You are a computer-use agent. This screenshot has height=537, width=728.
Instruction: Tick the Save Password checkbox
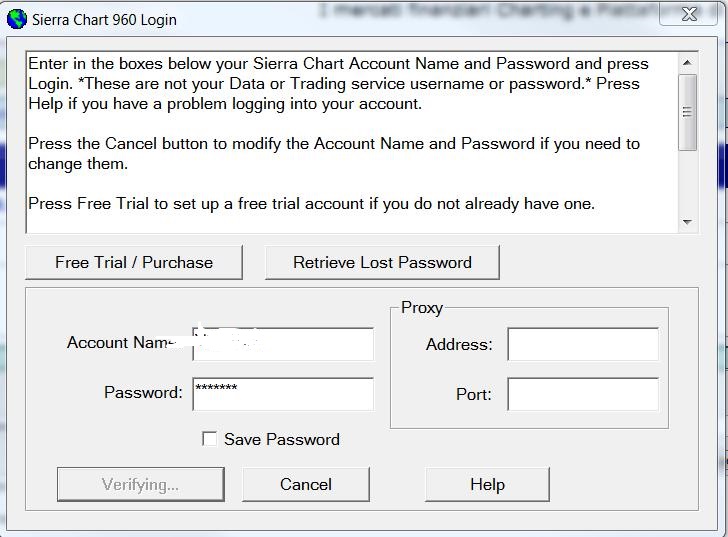[x=209, y=439]
